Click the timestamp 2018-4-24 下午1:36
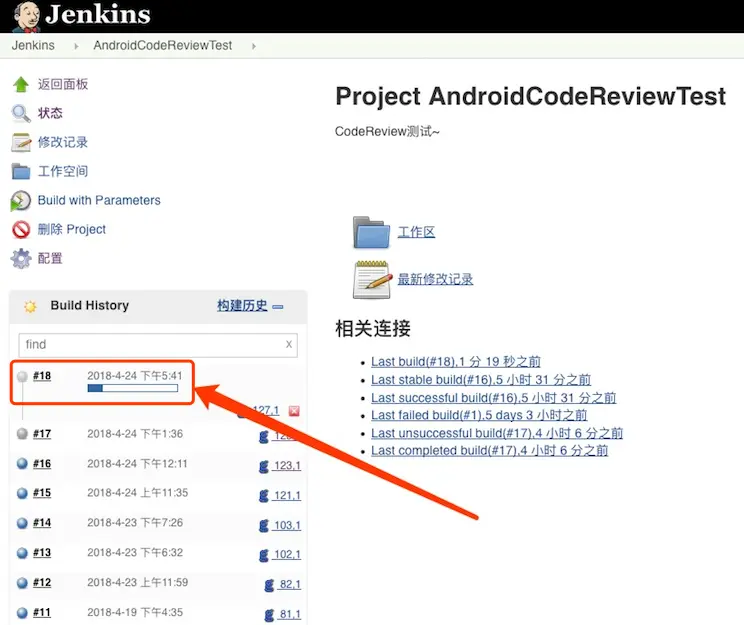Screen dimensions: 744x625 pyautogui.click(x=135, y=434)
